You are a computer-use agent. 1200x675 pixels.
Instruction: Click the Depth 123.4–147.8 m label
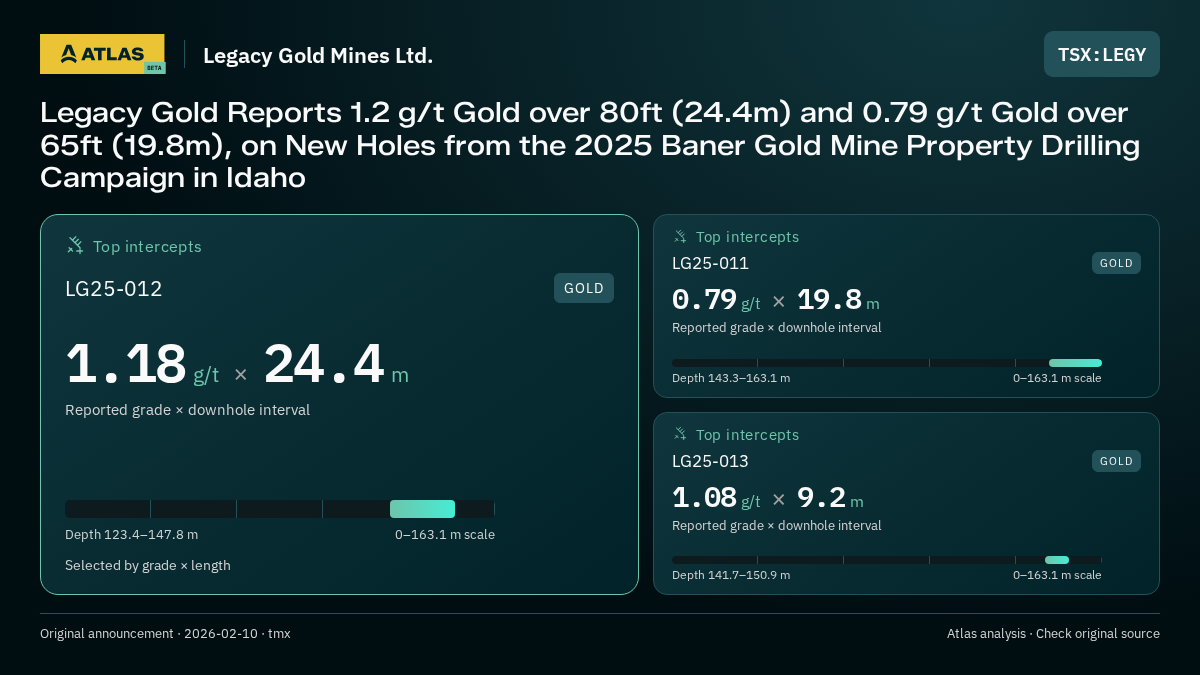coord(131,535)
